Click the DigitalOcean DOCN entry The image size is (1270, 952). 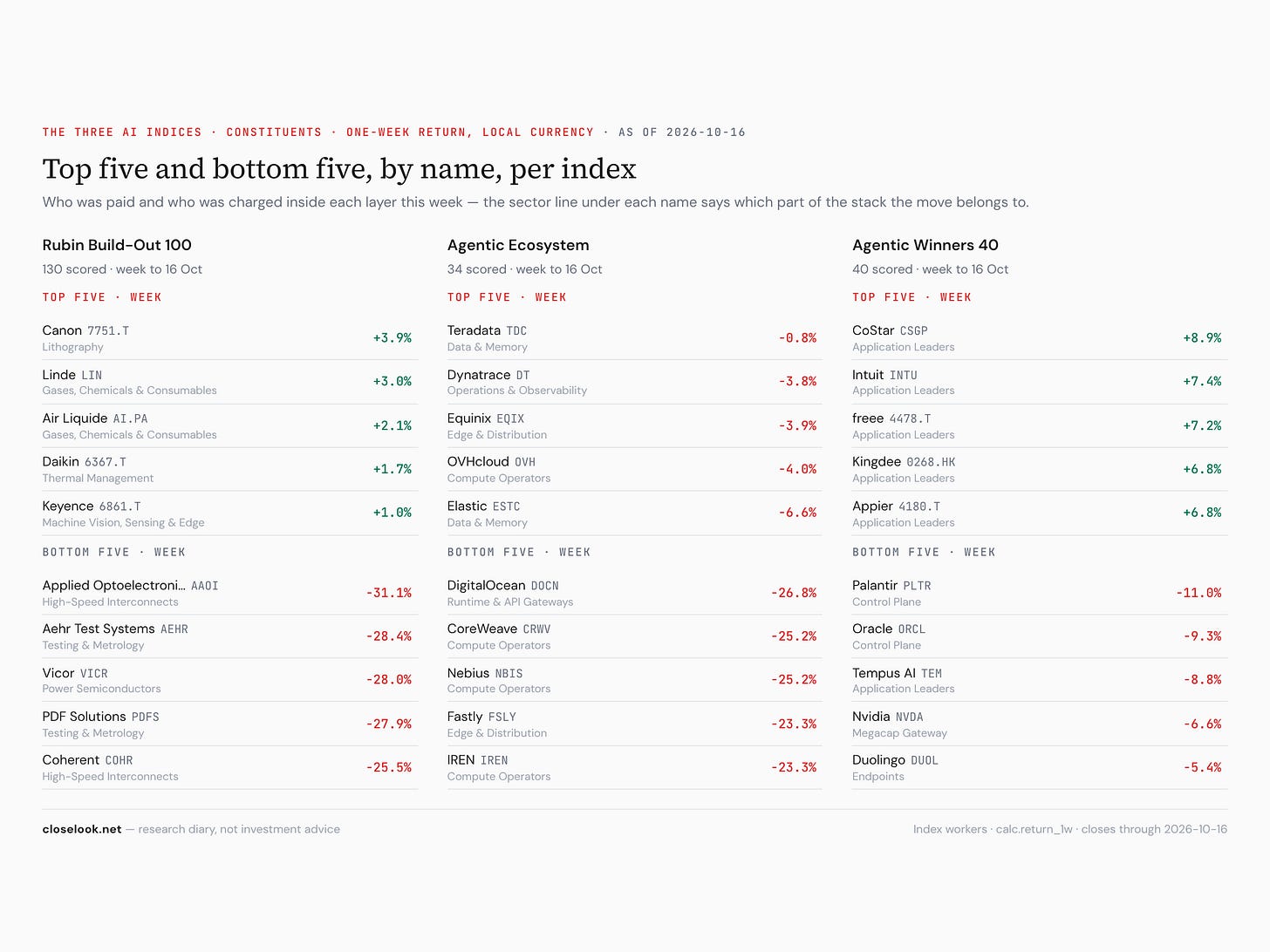click(x=502, y=586)
